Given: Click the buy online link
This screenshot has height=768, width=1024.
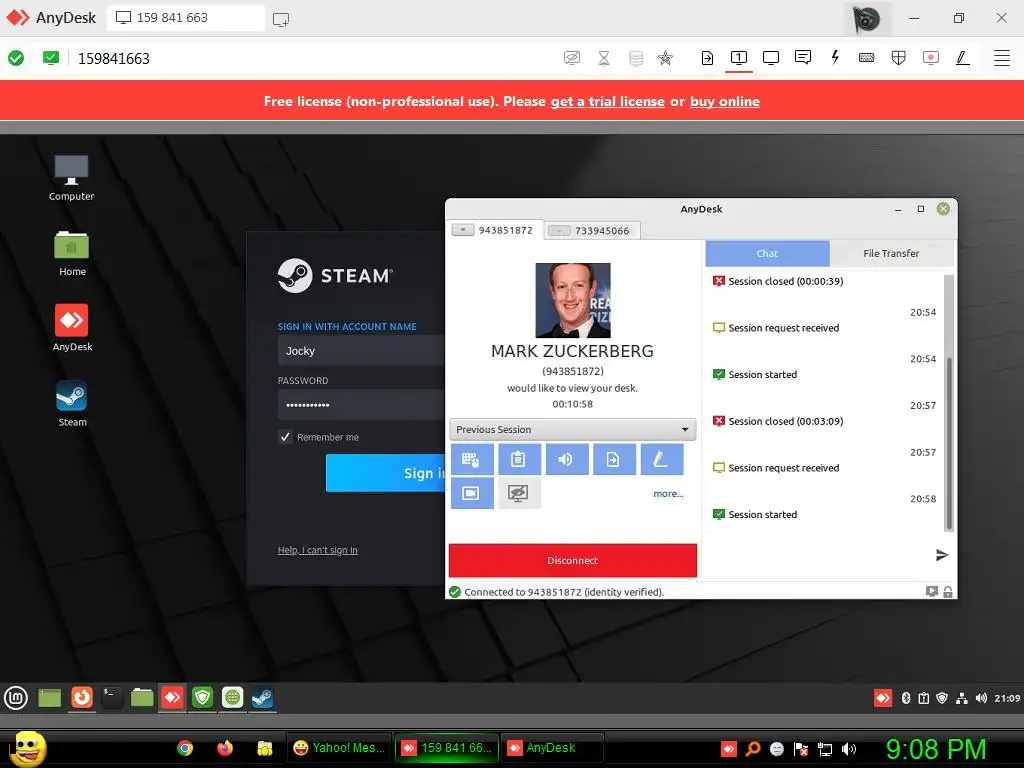Looking at the screenshot, I should [724, 101].
